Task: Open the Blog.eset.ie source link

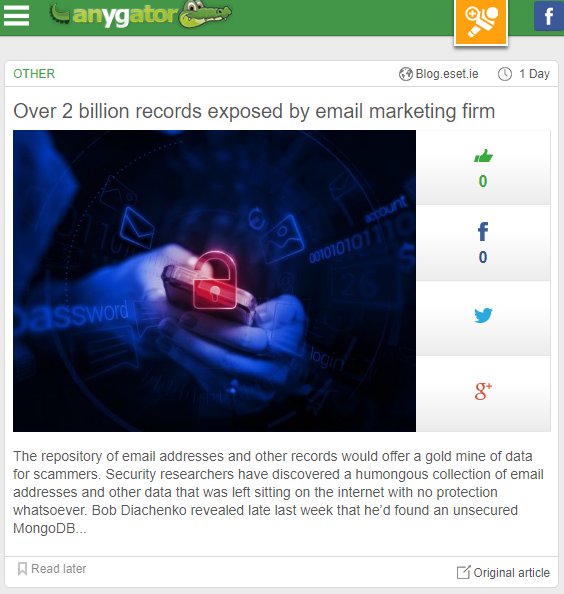Action: [x=447, y=73]
